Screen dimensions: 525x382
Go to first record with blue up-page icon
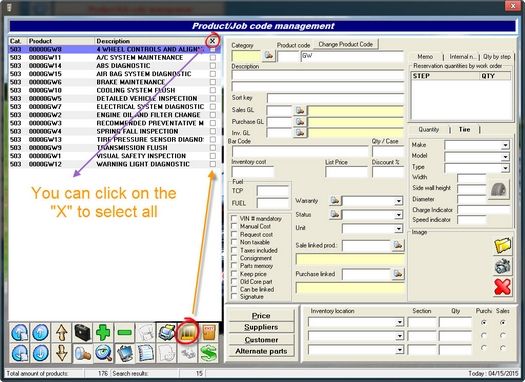point(20,332)
